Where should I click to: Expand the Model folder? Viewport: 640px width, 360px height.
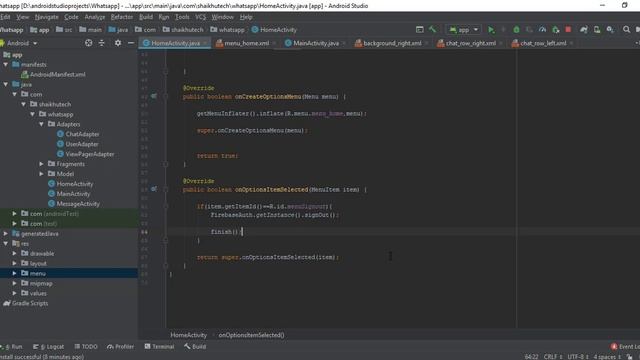click(41, 174)
